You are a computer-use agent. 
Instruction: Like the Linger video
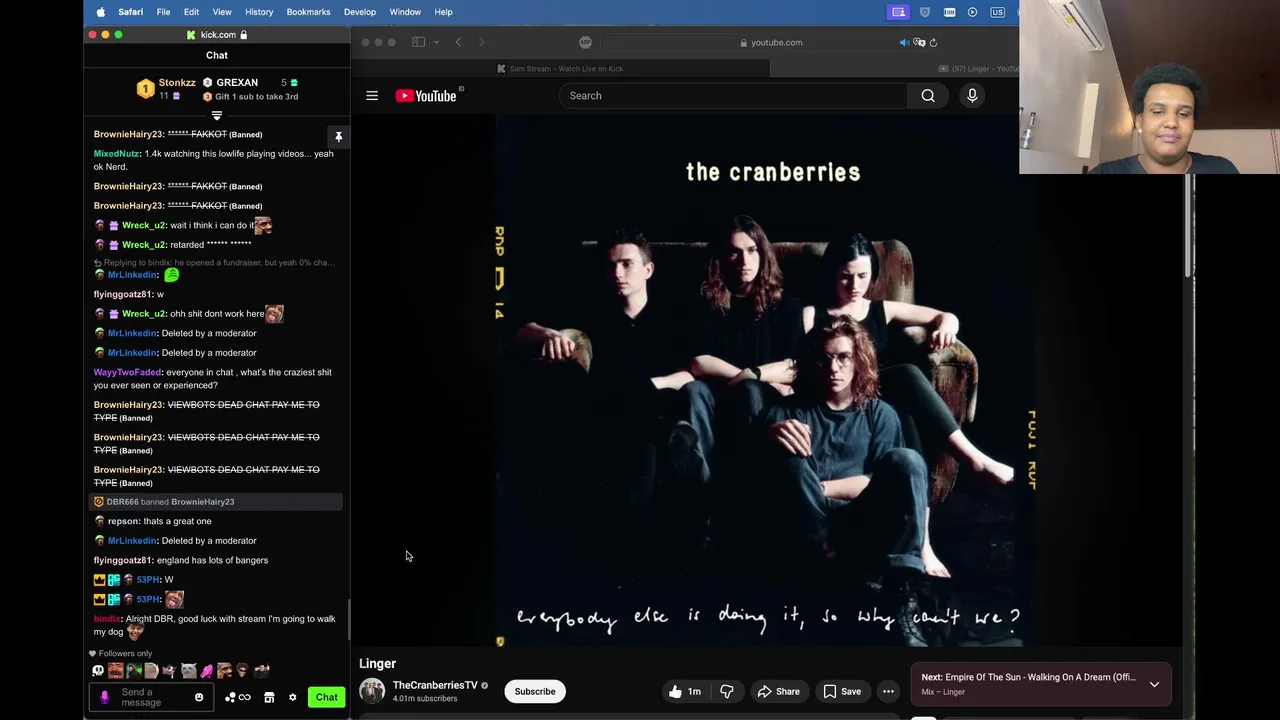686,691
